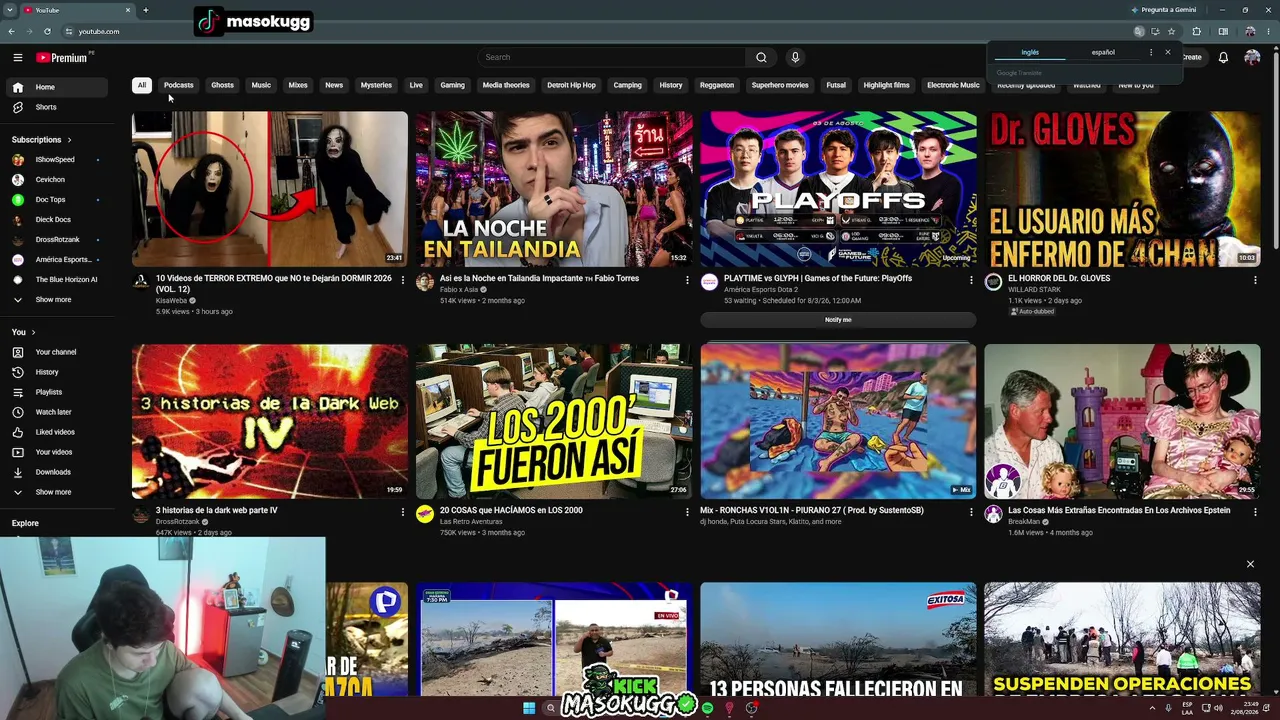Open Your channel in the sidebar
Viewport: 1280px width, 720px height.
click(58, 352)
